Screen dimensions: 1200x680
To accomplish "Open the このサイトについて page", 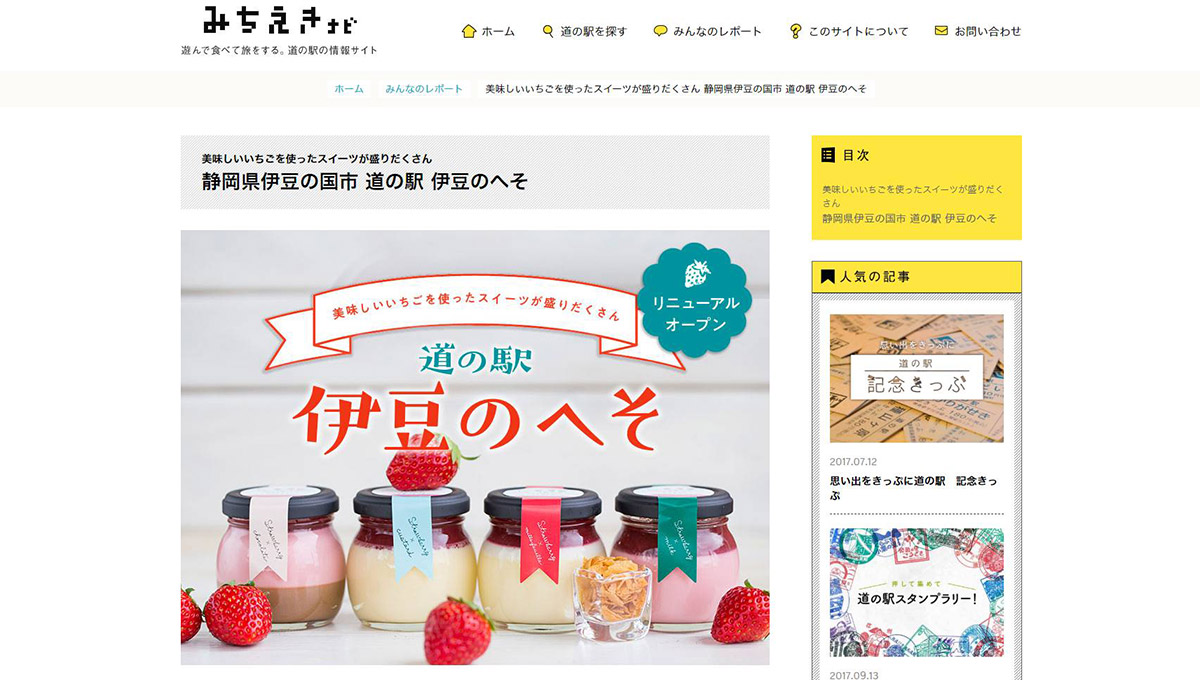I will click(858, 31).
